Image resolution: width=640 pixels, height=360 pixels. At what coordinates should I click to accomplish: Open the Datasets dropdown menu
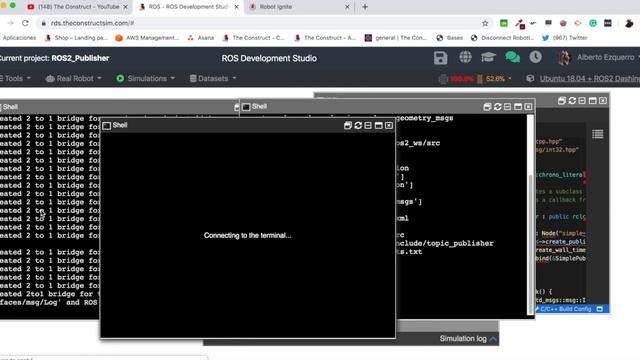point(213,78)
